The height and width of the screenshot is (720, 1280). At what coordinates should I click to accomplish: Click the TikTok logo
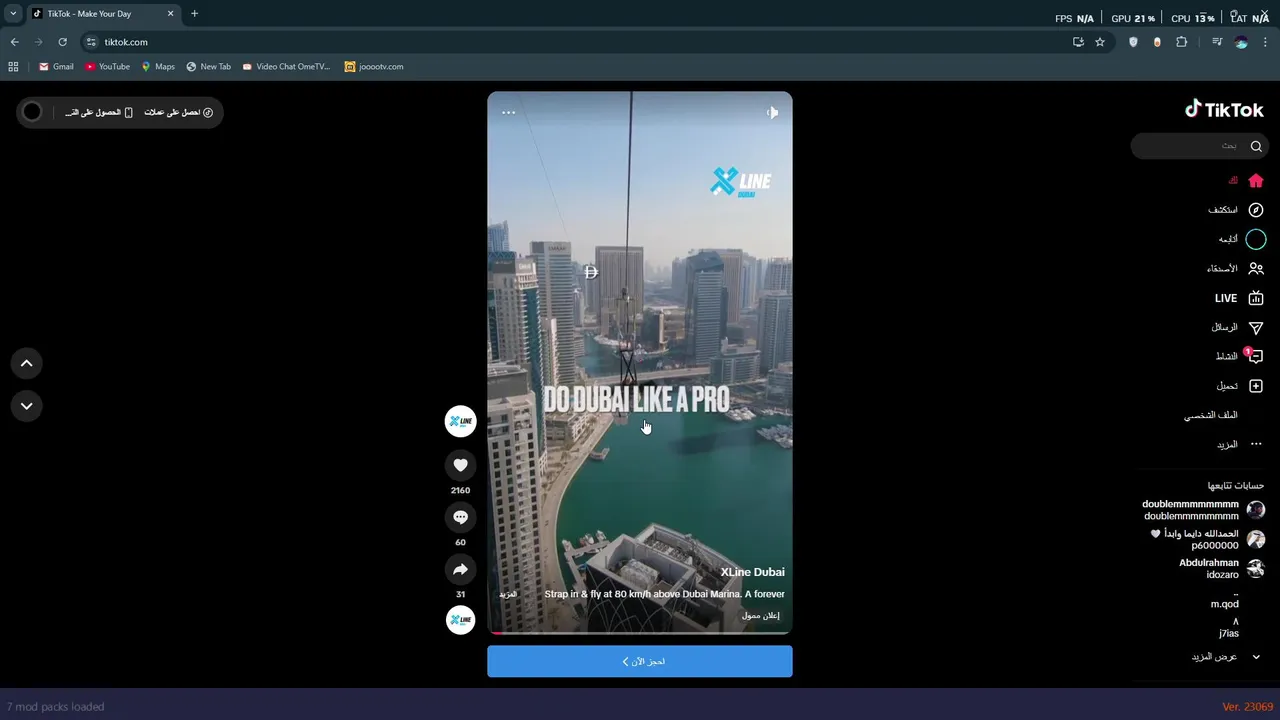(x=1224, y=109)
